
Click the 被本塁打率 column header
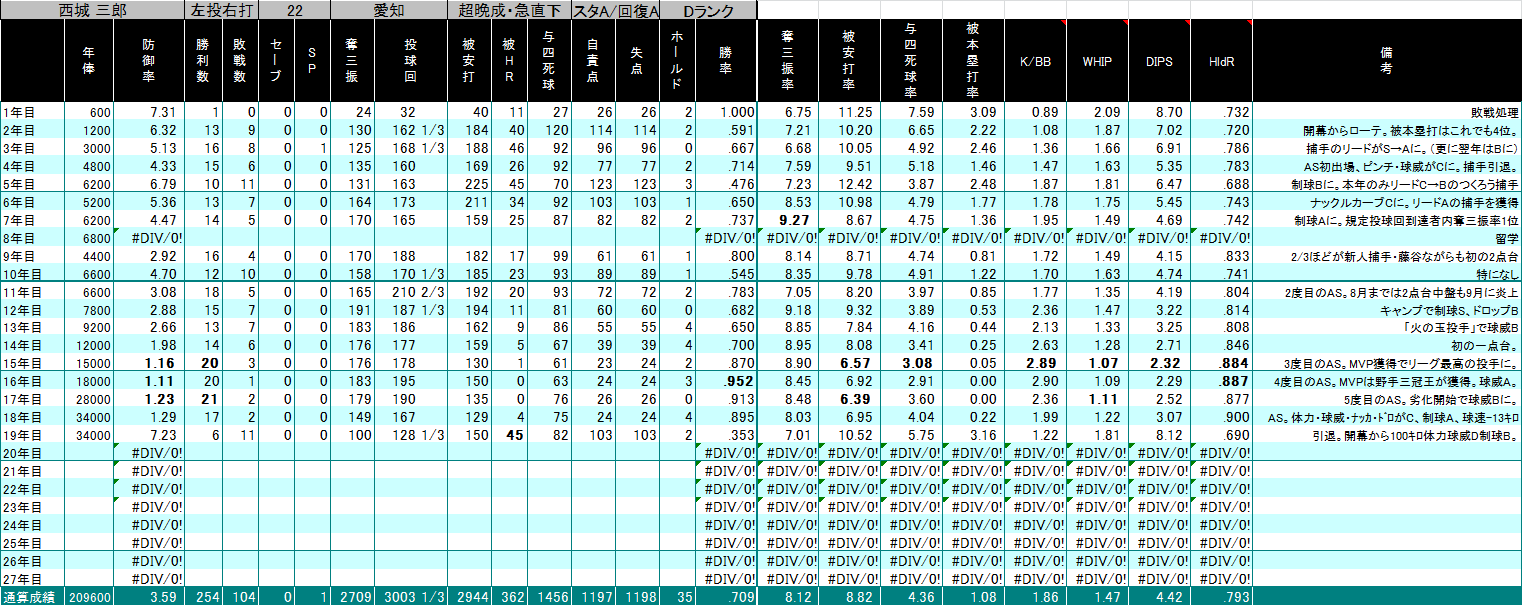tap(973, 61)
